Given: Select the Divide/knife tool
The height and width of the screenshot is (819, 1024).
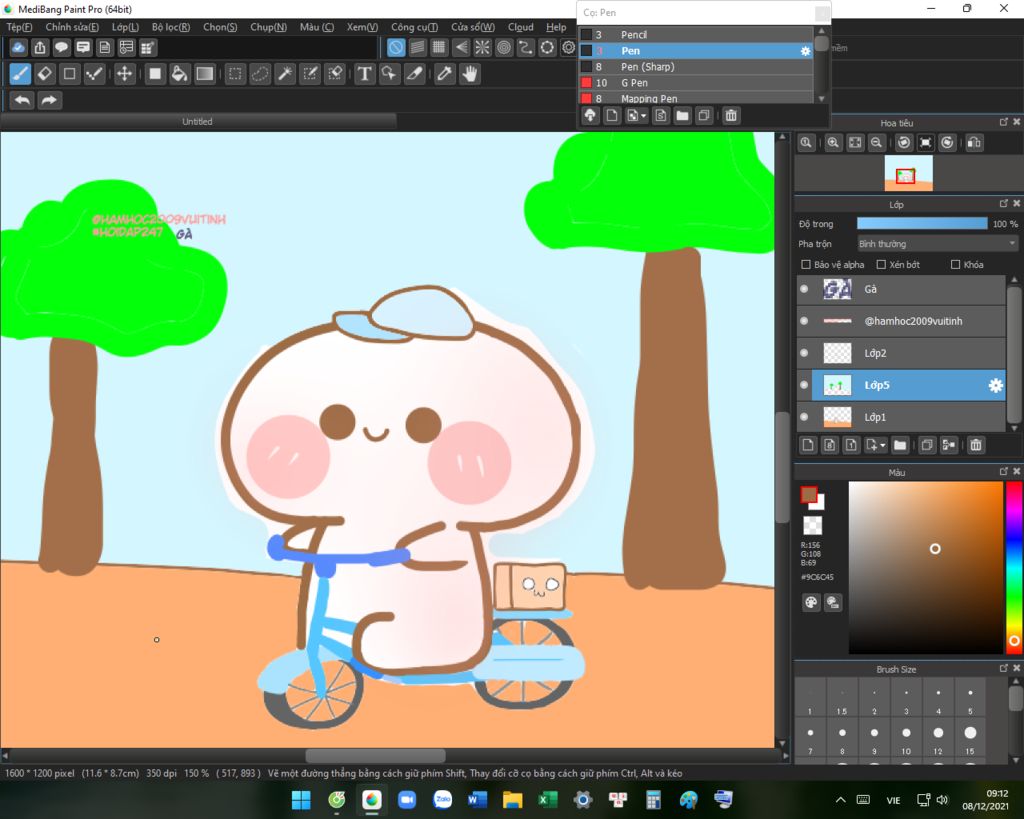Looking at the screenshot, I should [415, 74].
